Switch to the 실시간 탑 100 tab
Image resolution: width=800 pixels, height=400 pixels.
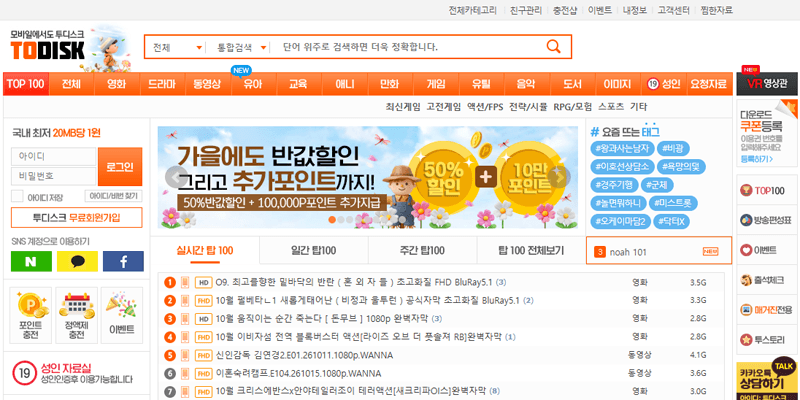pyautogui.click(x=205, y=251)
